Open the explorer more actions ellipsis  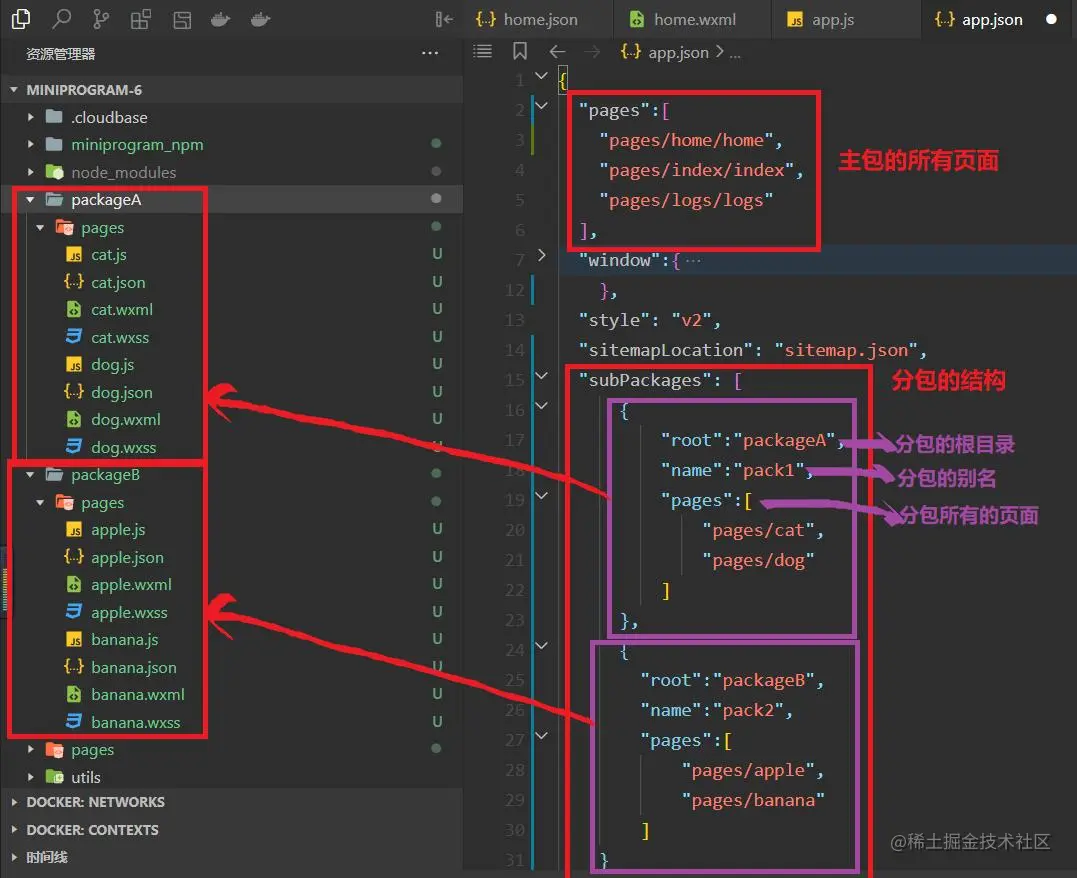430,53
